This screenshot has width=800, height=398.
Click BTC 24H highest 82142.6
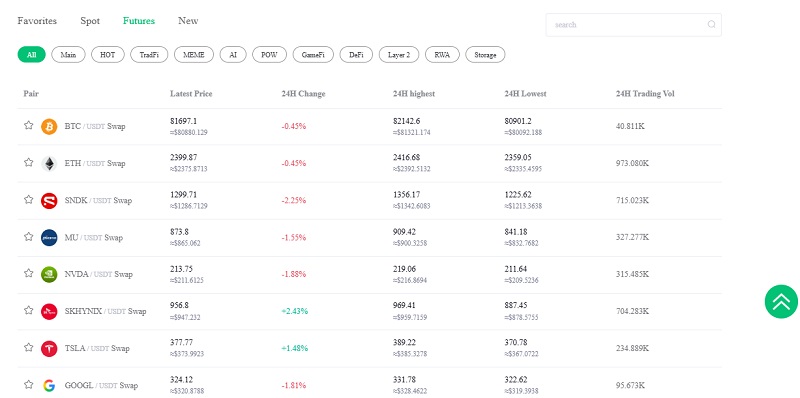coord(407,121)
